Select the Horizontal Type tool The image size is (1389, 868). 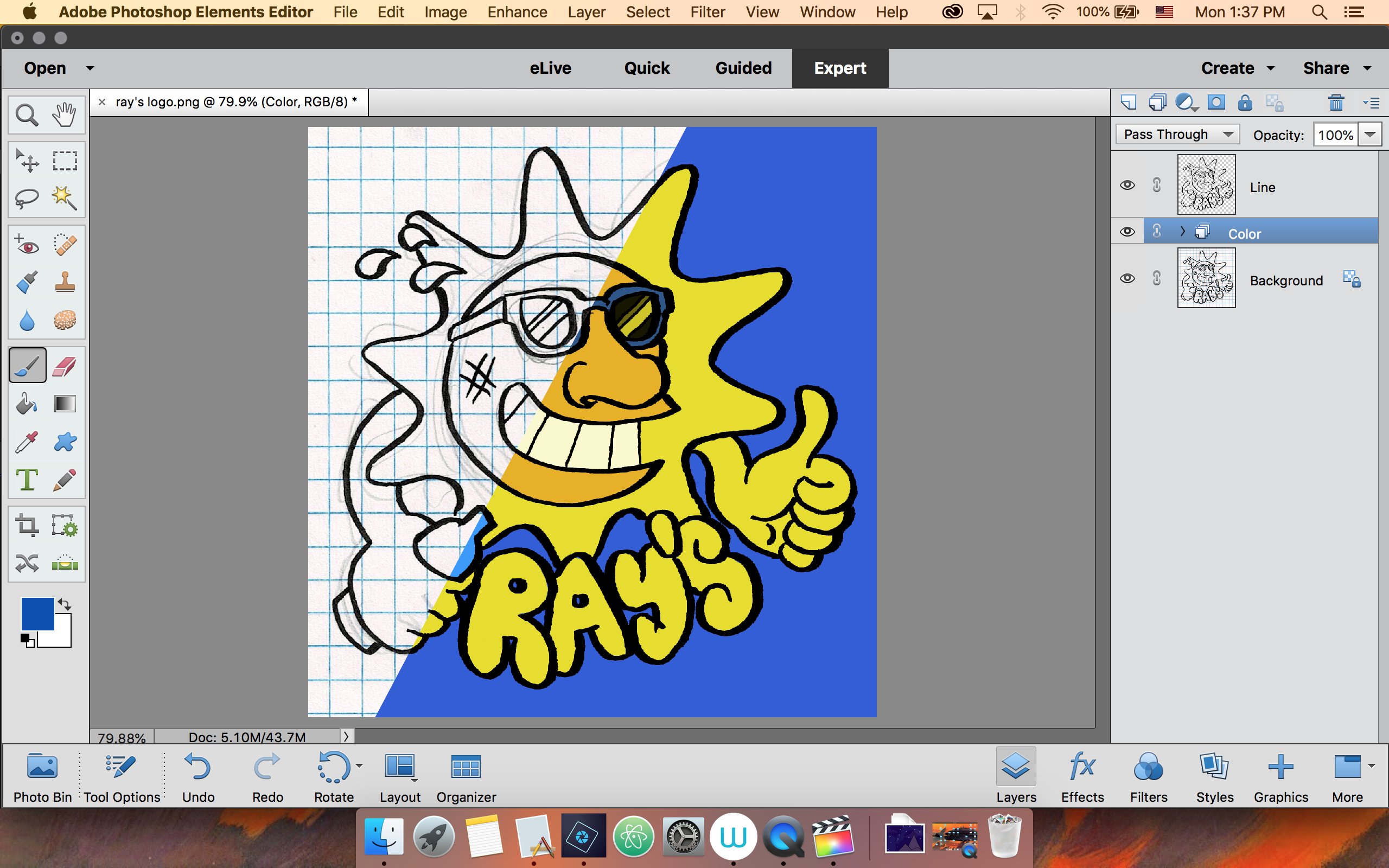[27, 480]
